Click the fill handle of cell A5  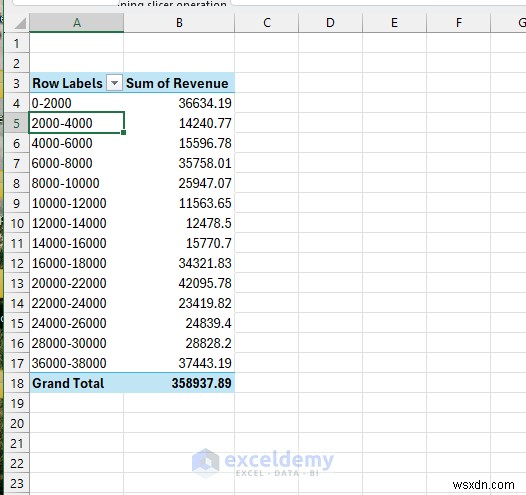(123, 132)
